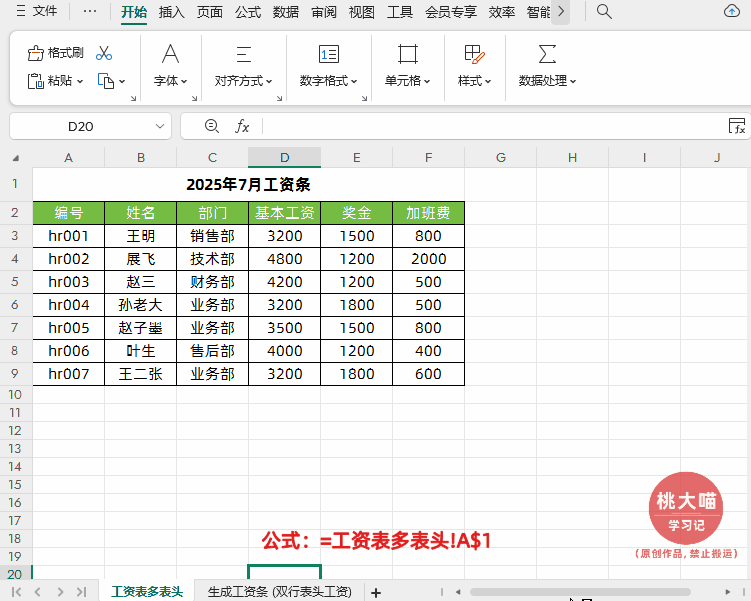The height and width of the screenshot is (601, 751).
Task: Open the 文件 menu
Action: pyautogui.click(x=45, y=11)
